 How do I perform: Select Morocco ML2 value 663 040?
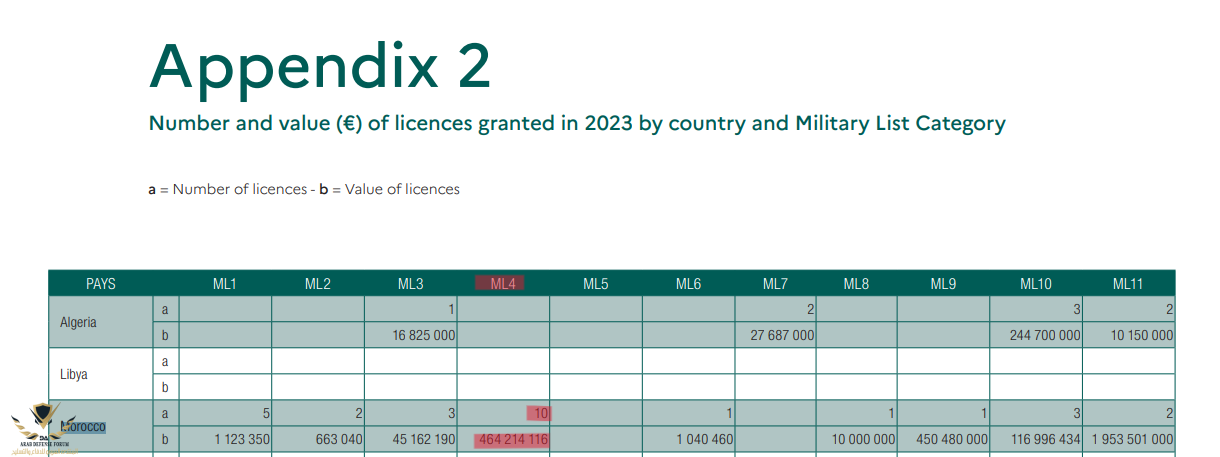[340, 439]
